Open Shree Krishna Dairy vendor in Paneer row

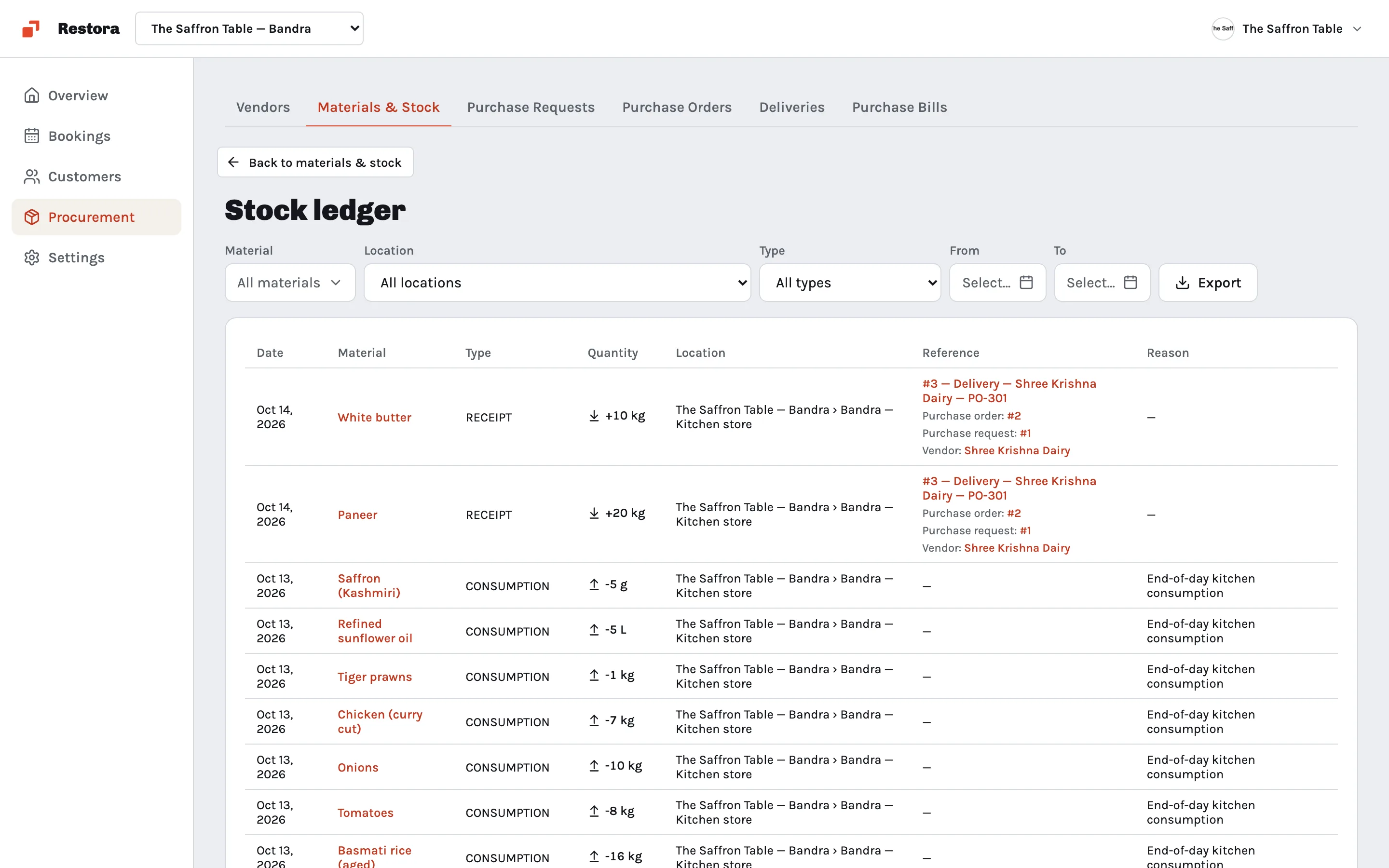tap(1017, 548)
